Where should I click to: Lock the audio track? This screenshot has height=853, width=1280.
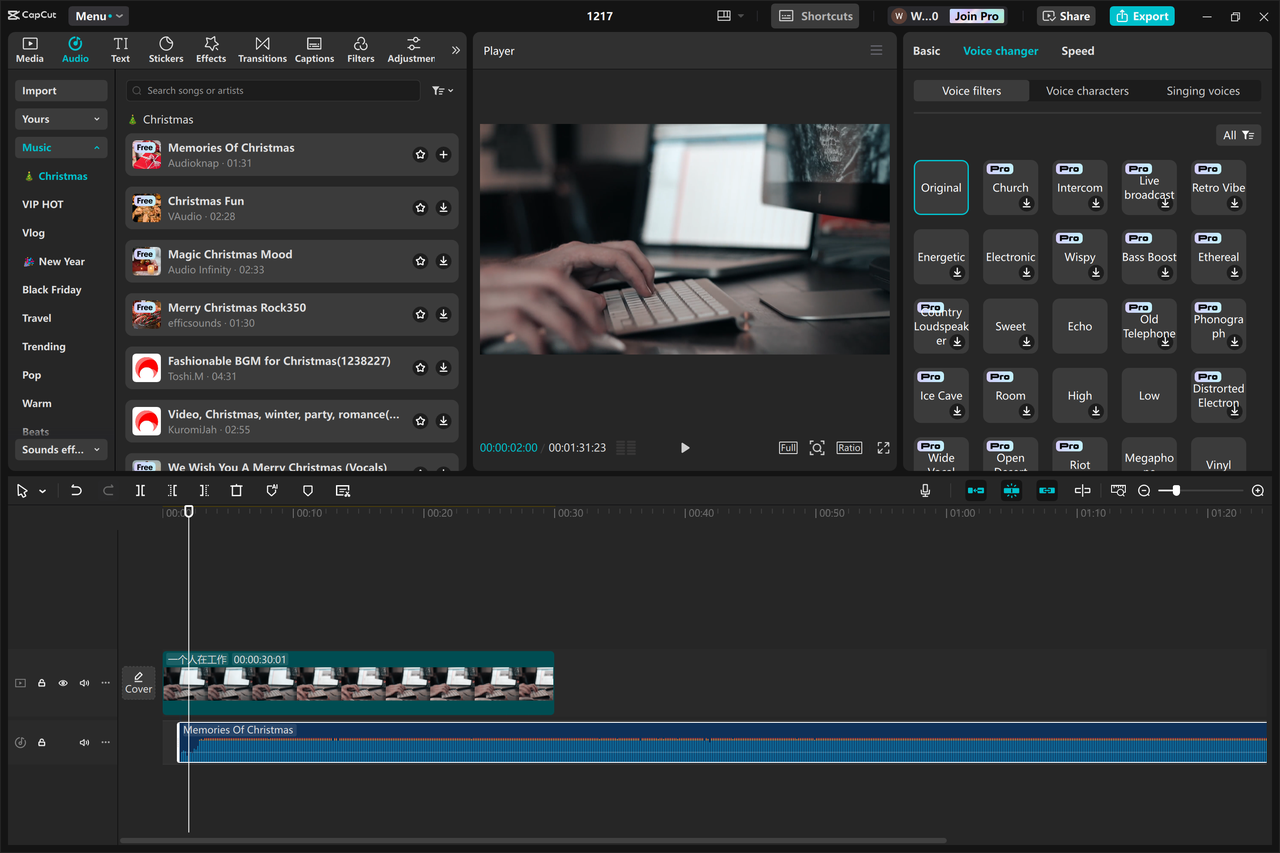click(41, 741)
